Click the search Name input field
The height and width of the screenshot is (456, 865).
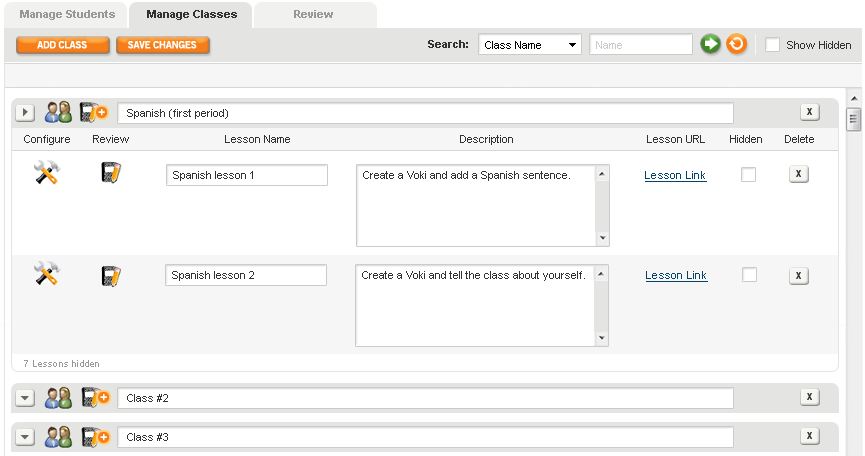point(640,45)
